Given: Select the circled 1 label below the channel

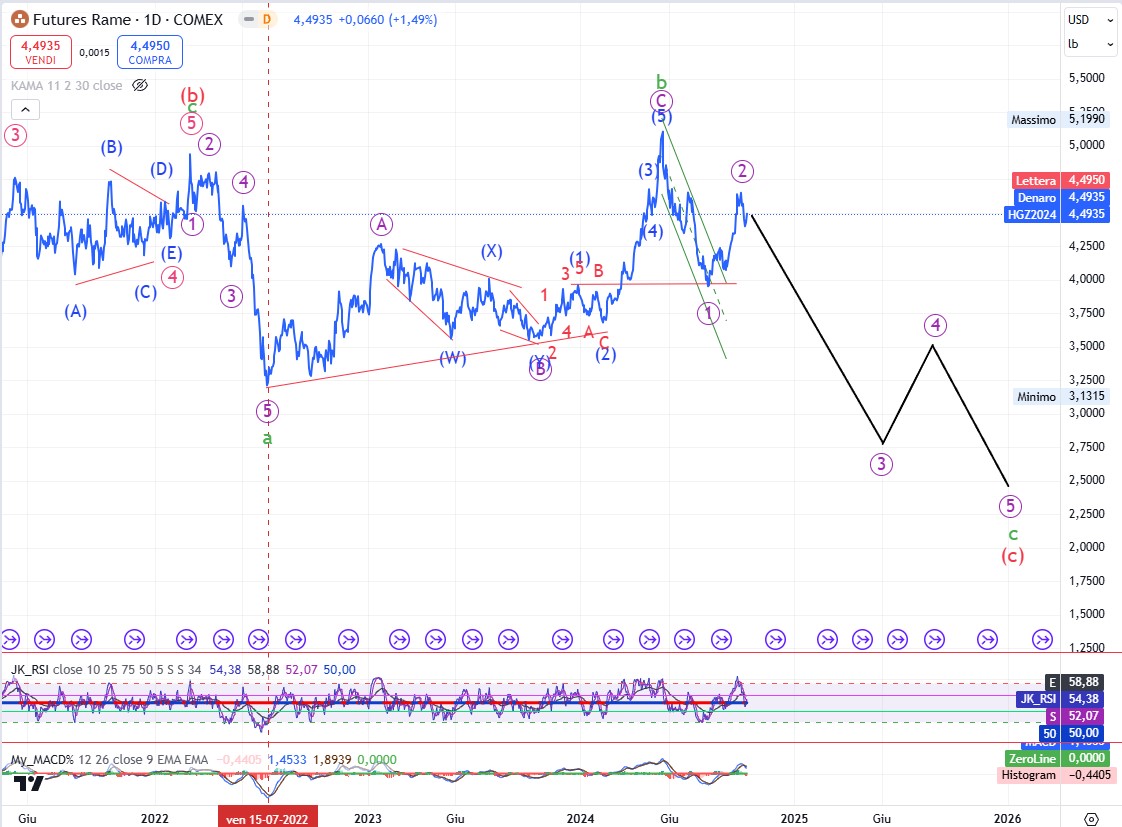Looking at the screenshot, I should click(708, 313).
